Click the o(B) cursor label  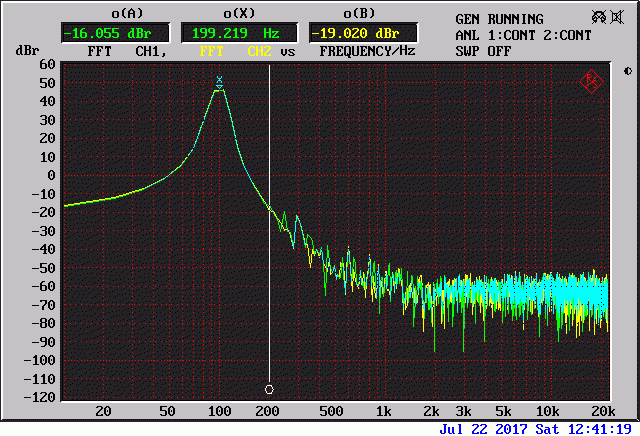click(x=359, y=14)
